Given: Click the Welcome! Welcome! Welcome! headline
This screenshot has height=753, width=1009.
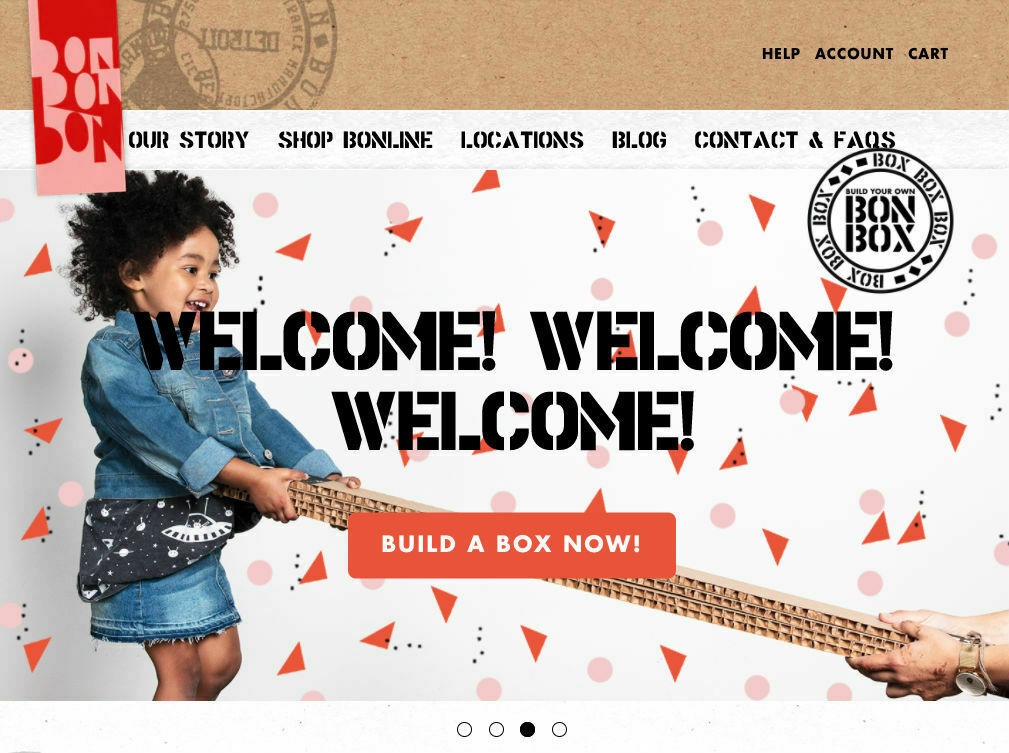Looking at the screenshot, I should click(515, 381).
